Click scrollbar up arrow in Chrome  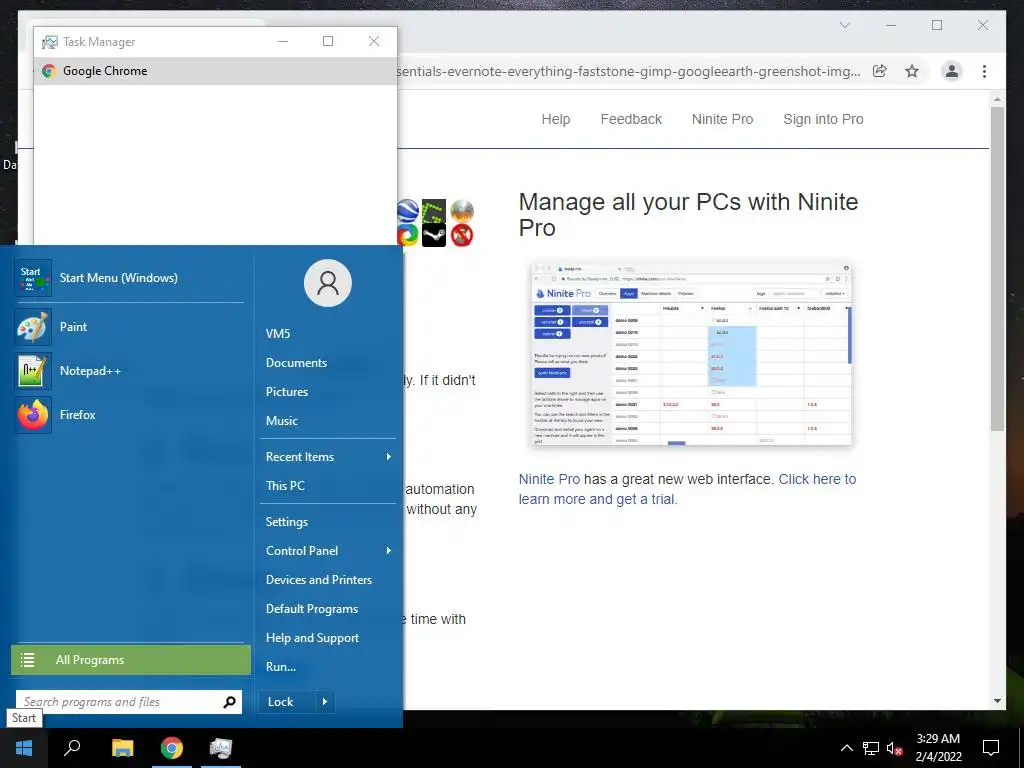click(x=997, y=100)
